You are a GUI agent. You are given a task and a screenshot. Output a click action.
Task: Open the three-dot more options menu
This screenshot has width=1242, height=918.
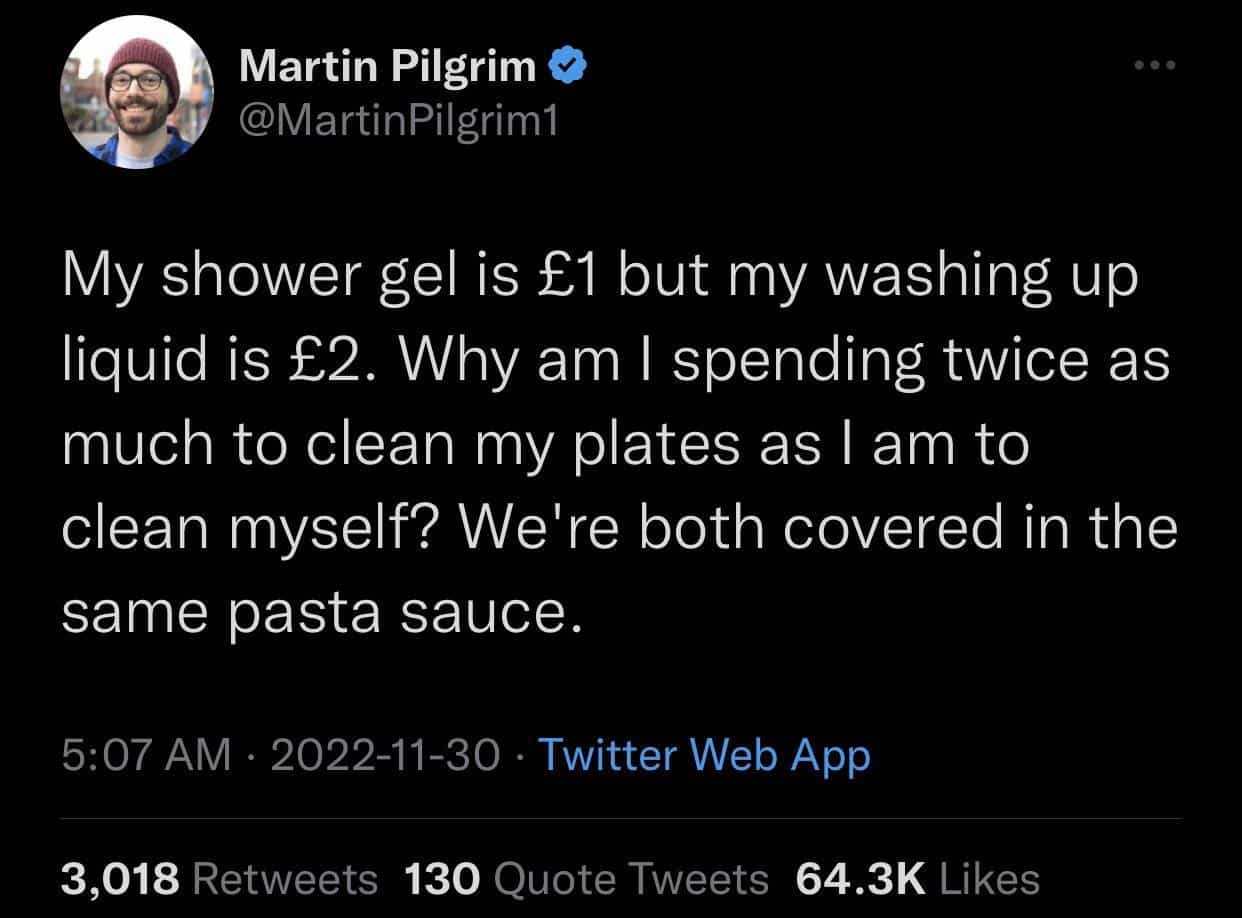(1156, 66)
